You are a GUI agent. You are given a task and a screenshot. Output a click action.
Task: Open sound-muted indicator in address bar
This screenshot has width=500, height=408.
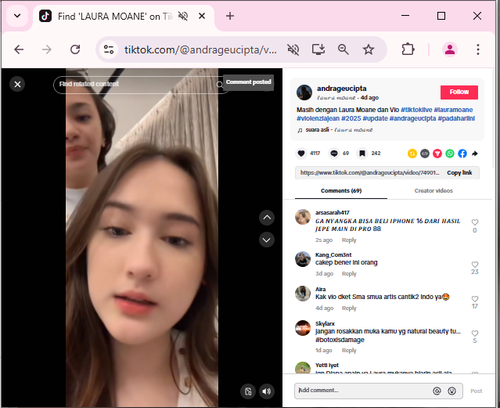point(293,50)
